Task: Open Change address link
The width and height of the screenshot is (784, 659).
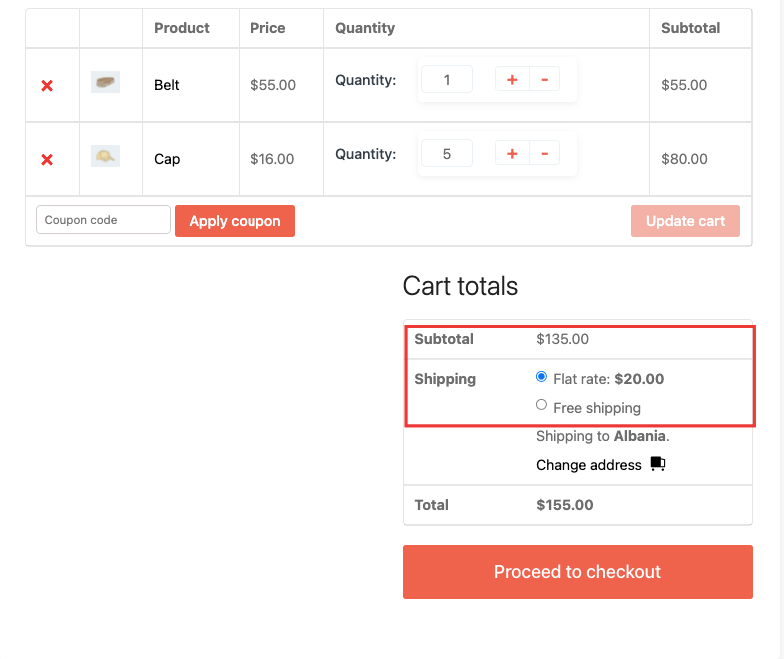Action: point(588,465)
